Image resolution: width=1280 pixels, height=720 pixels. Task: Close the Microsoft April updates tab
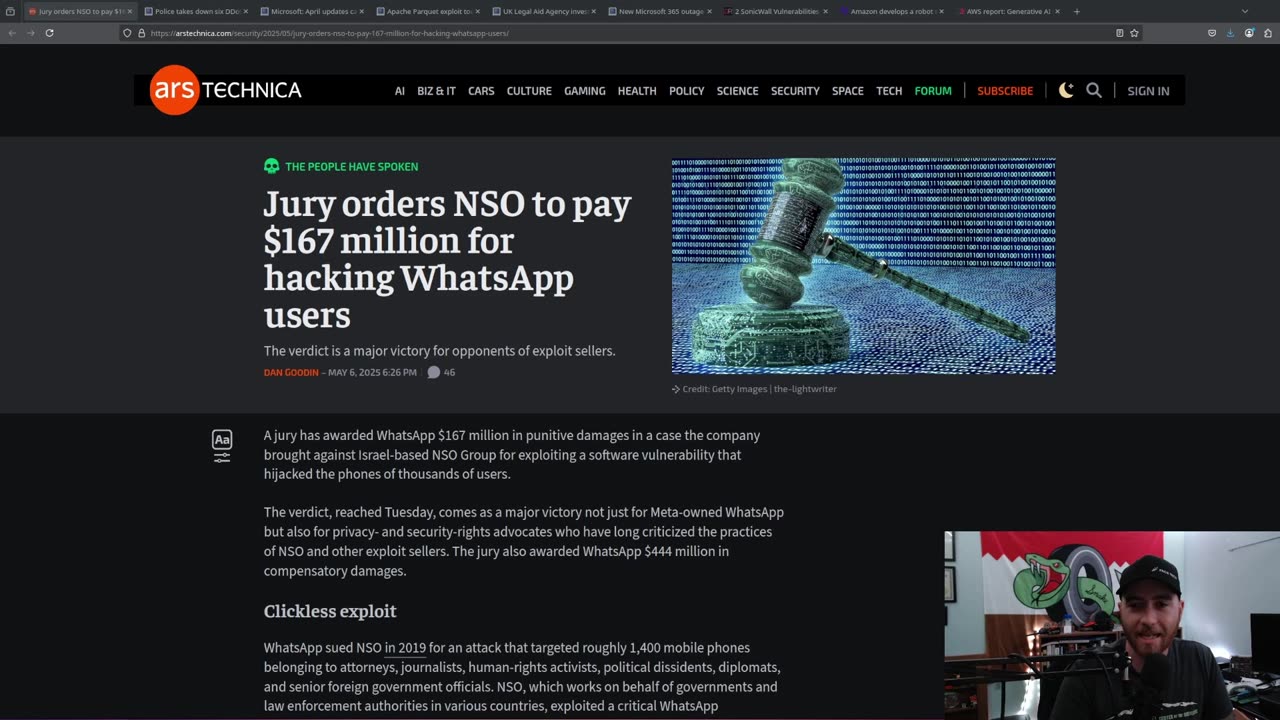(361, 12)
